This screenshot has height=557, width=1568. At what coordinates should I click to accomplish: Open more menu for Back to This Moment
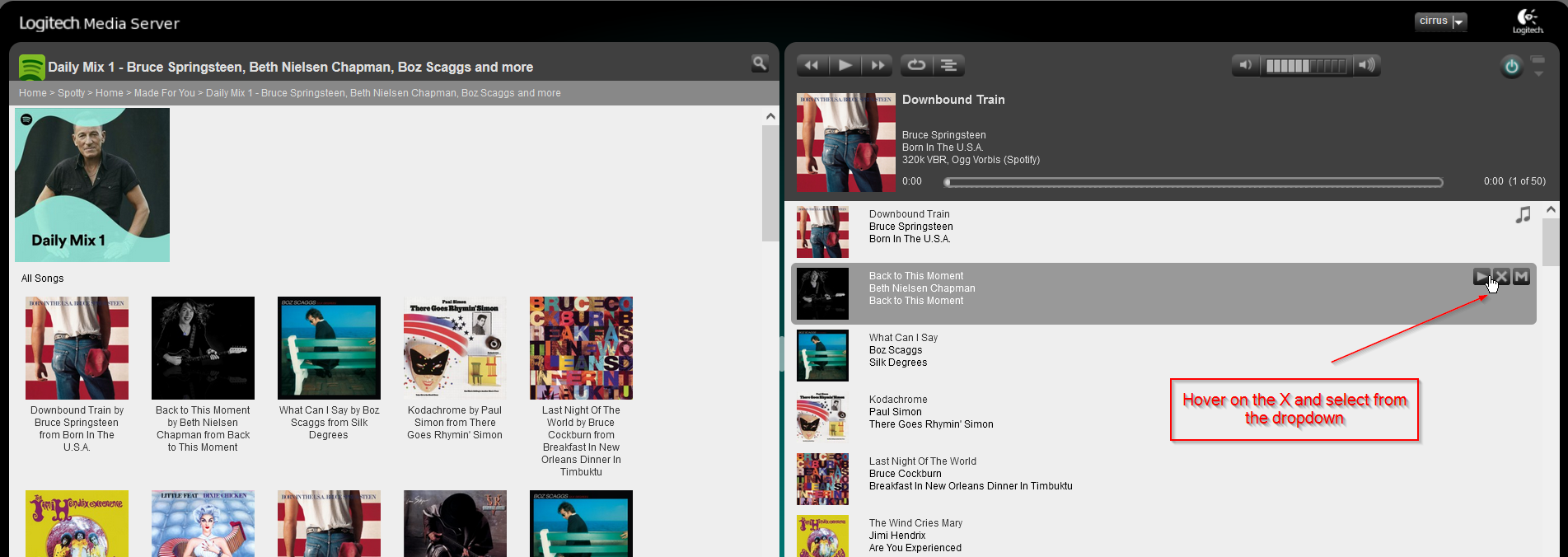click(1521, 277)
